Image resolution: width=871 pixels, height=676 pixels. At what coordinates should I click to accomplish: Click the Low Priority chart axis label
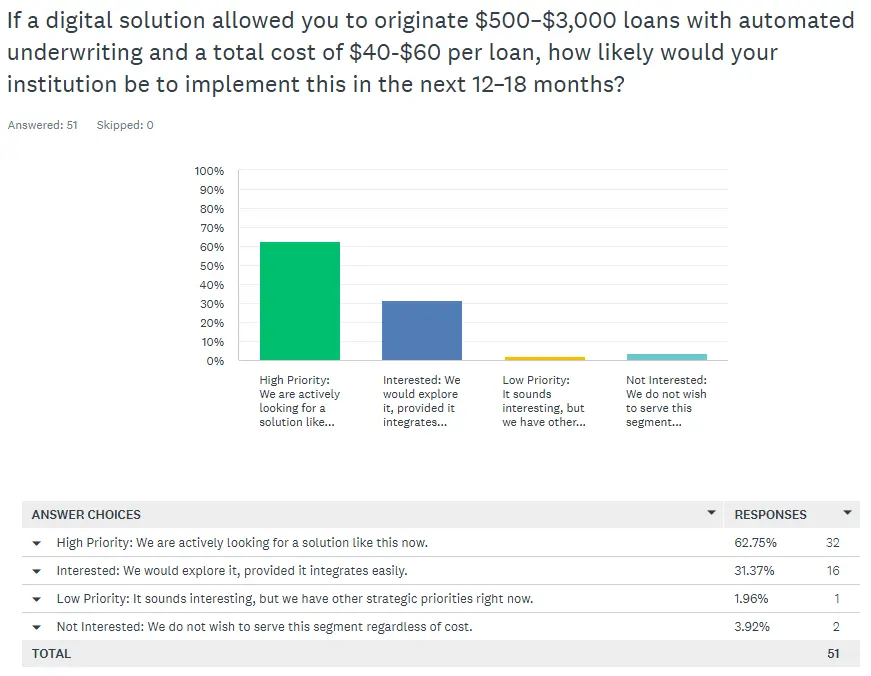coord(543,401)
